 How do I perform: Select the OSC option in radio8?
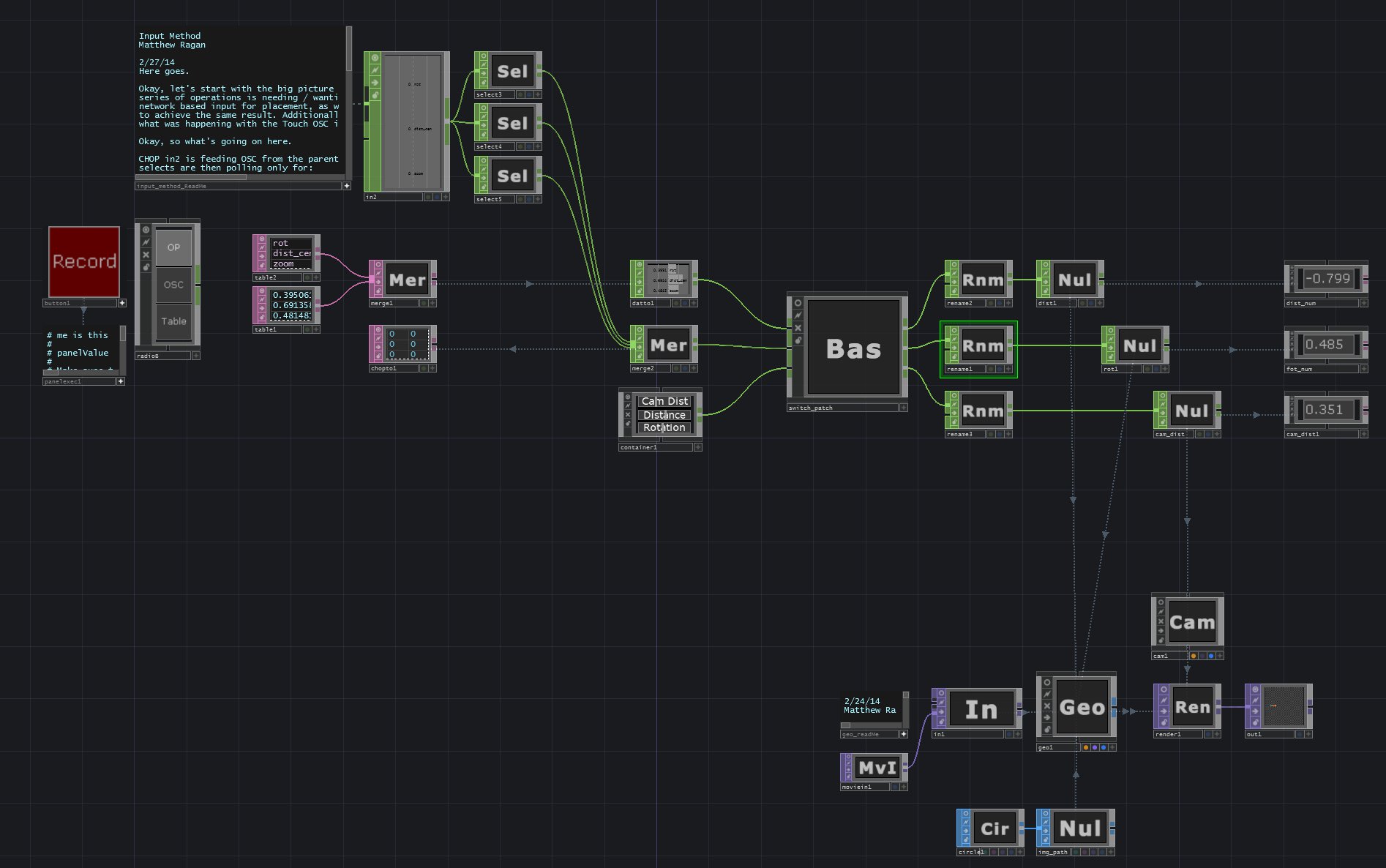173,285
